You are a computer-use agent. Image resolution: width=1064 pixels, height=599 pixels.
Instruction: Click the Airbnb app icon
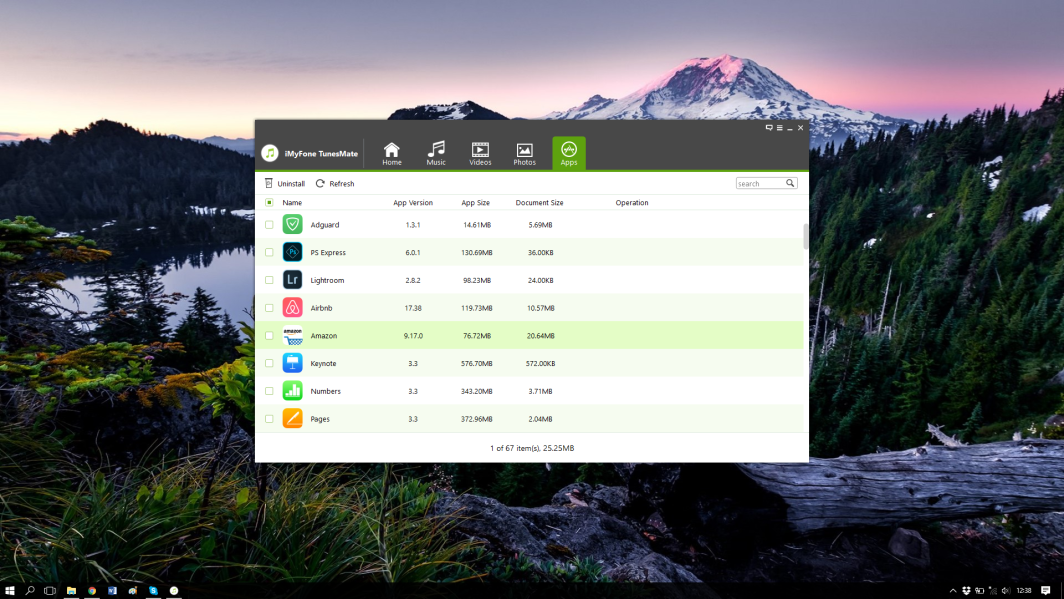(292, 308)
